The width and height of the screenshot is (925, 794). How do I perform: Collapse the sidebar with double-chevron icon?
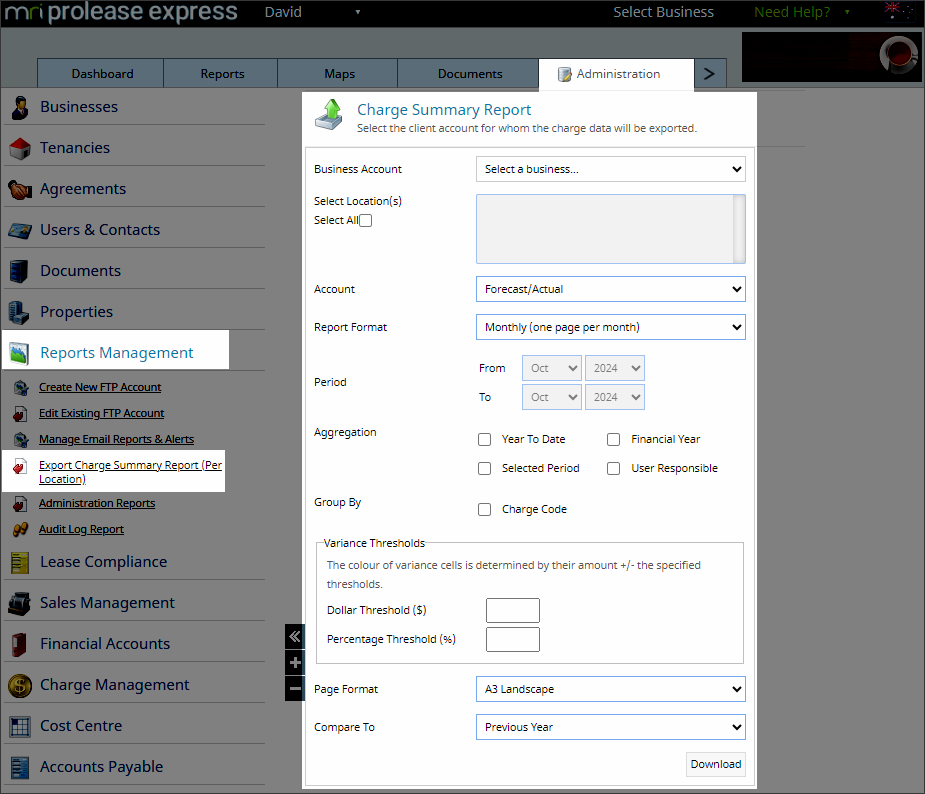pos(295,636)
